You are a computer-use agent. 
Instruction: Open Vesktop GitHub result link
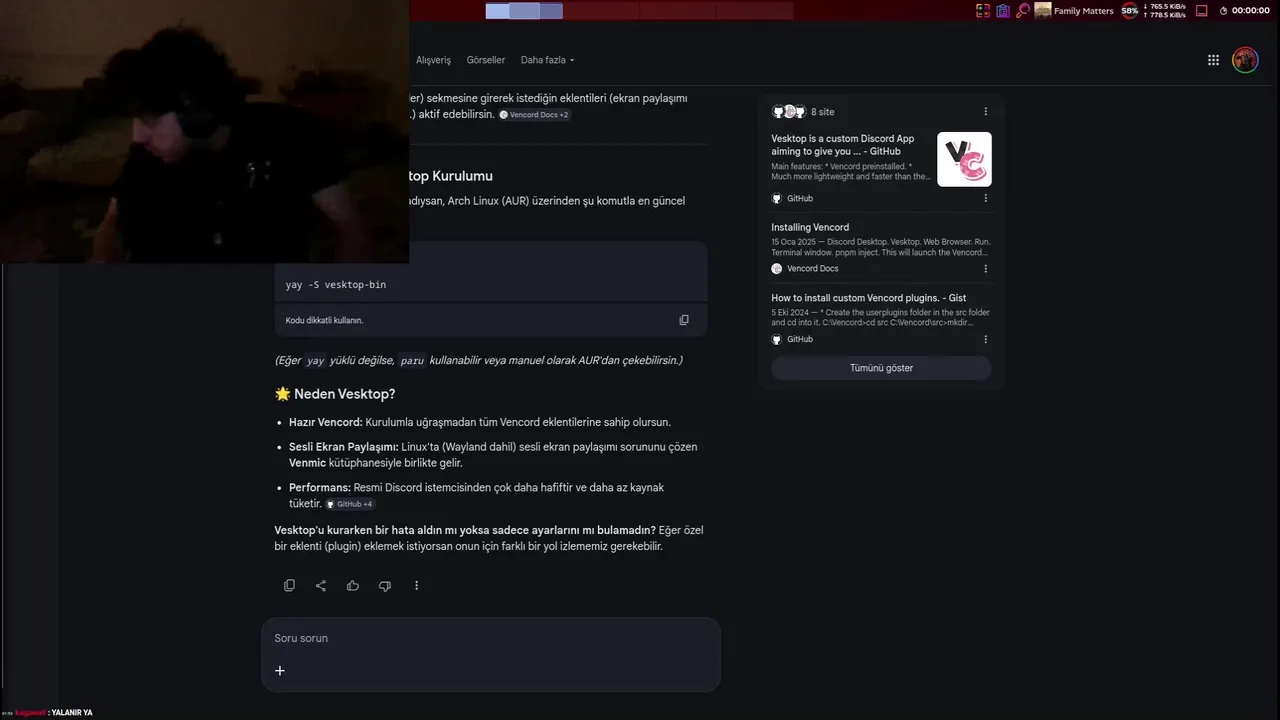pyautogui.click(x=843, y=145)
